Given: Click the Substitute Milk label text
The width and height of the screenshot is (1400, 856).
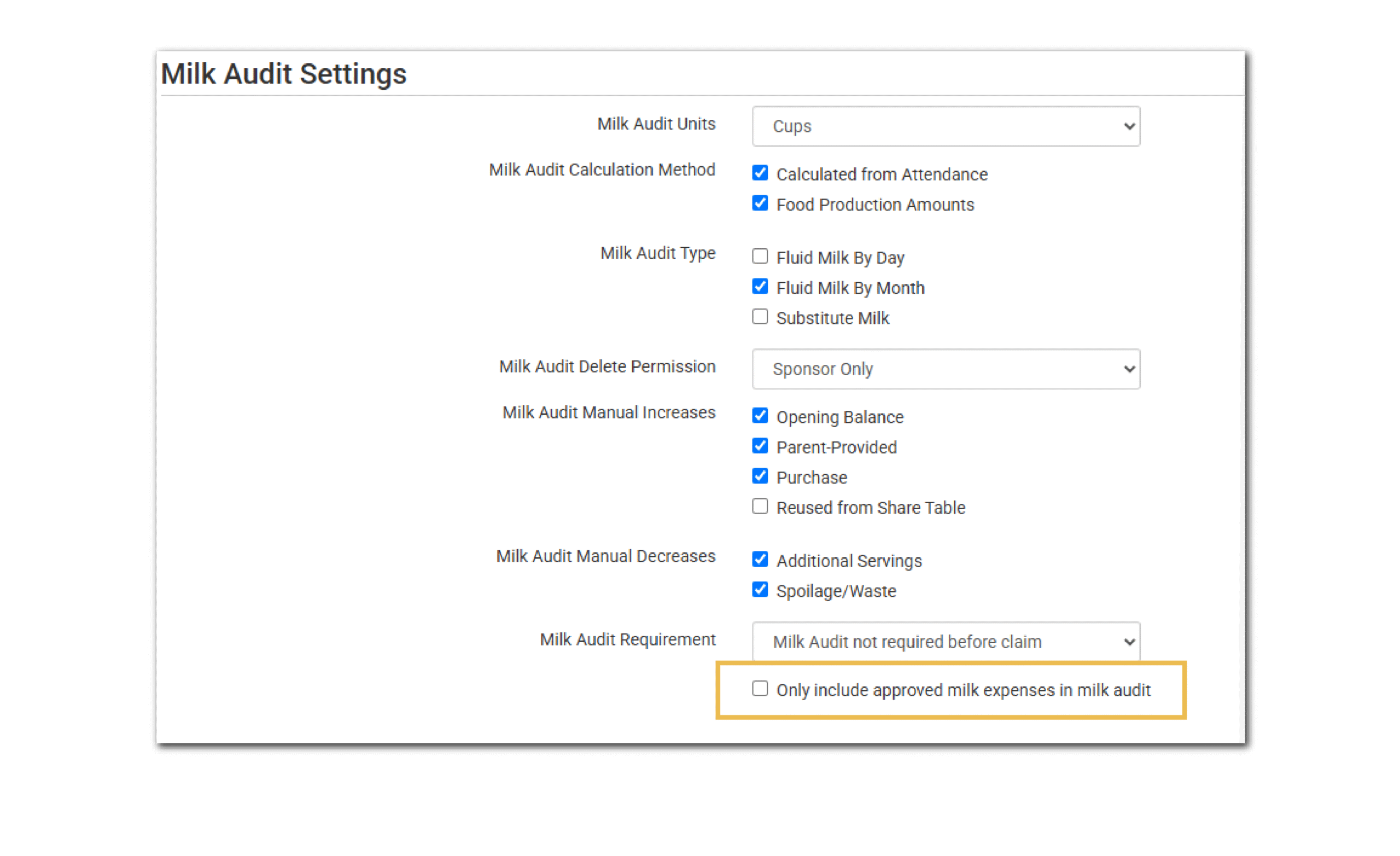Looking at the screenshot, I should point(832,318).
